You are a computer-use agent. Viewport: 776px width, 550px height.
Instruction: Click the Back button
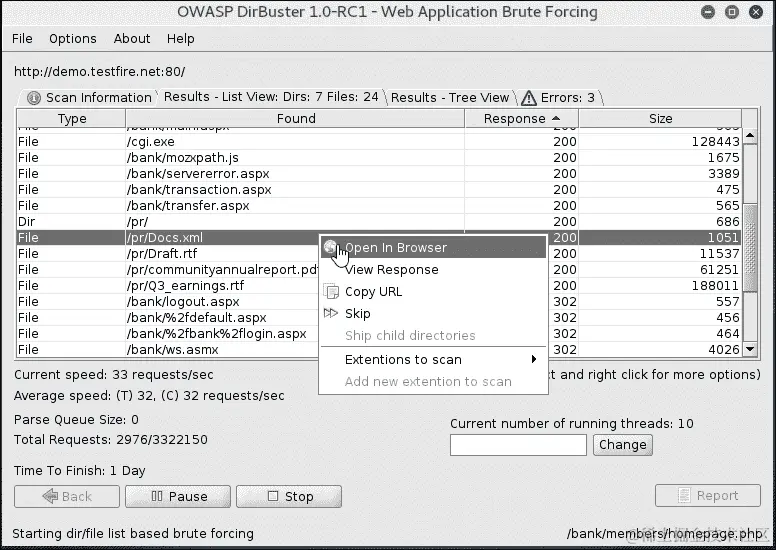click(x=67, y=496)
